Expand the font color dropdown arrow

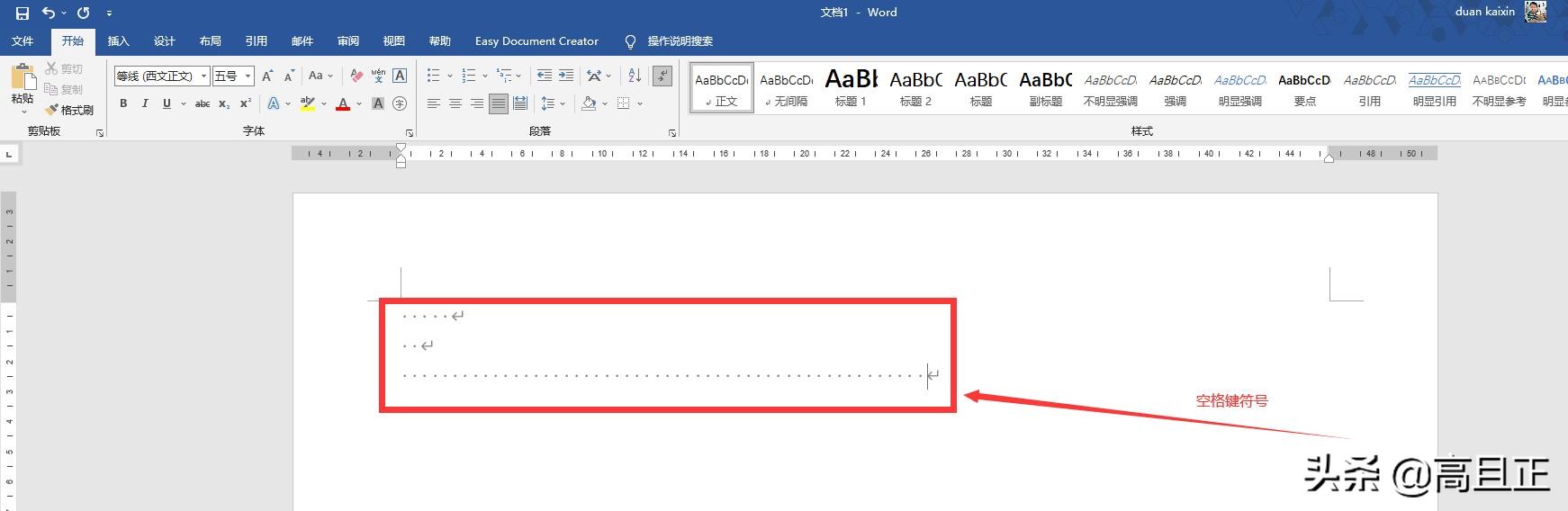pyautogui.click(x=359, y=103)
